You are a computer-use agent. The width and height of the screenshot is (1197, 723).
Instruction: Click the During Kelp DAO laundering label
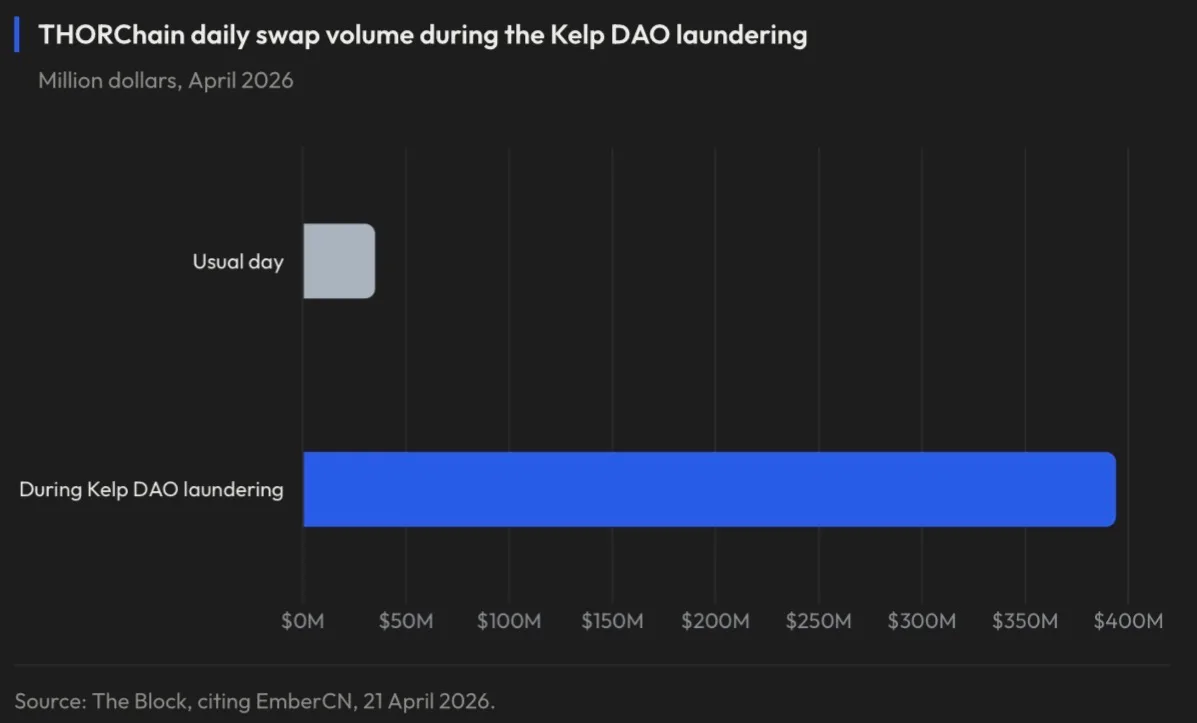[x=151, y=489]
